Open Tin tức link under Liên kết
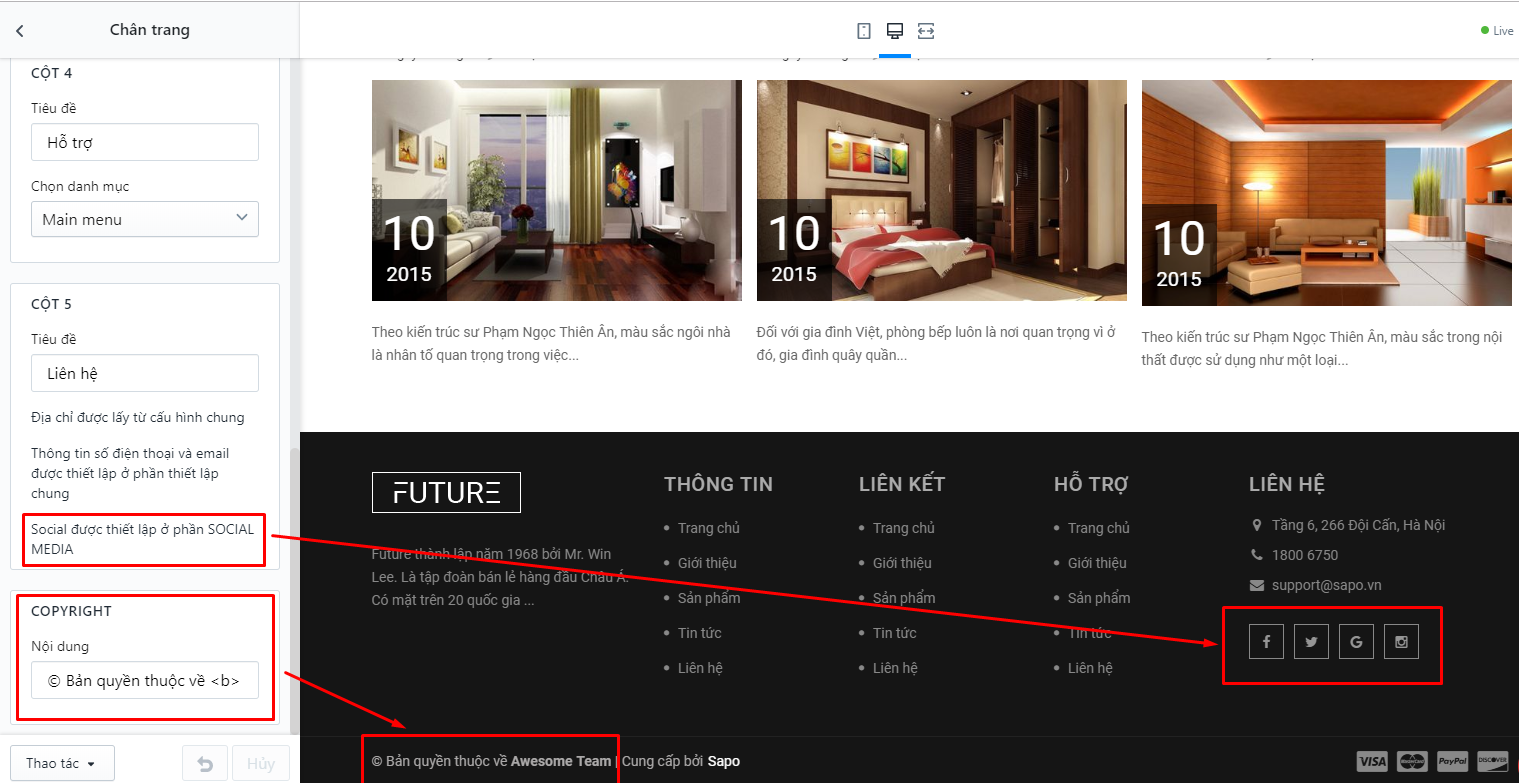Image resolution: width=1519 pixels, height=783 pixels. pos(895,633)
